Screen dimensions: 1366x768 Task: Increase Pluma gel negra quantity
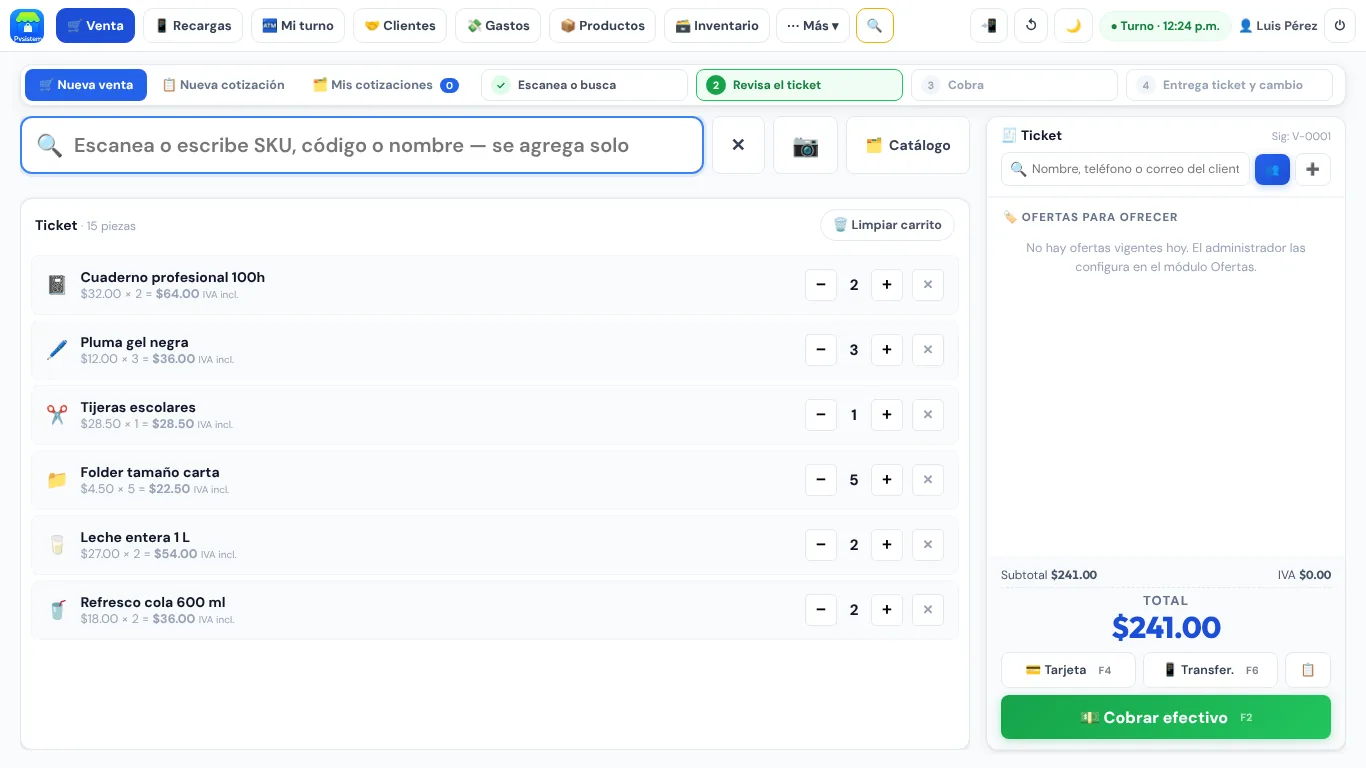887,350
